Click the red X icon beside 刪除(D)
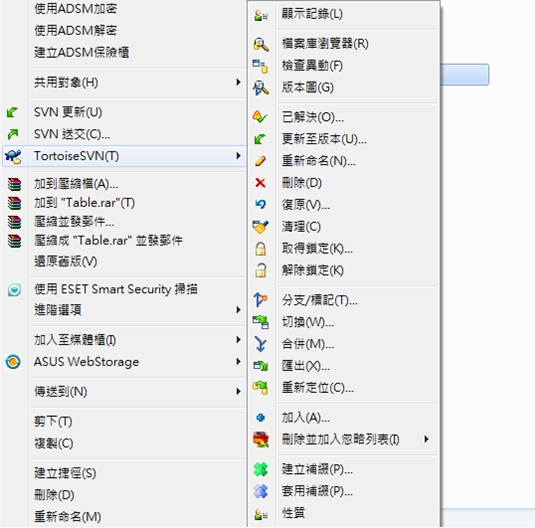The height and width of the screenshot is (528, 535). [x=260, y=183]
